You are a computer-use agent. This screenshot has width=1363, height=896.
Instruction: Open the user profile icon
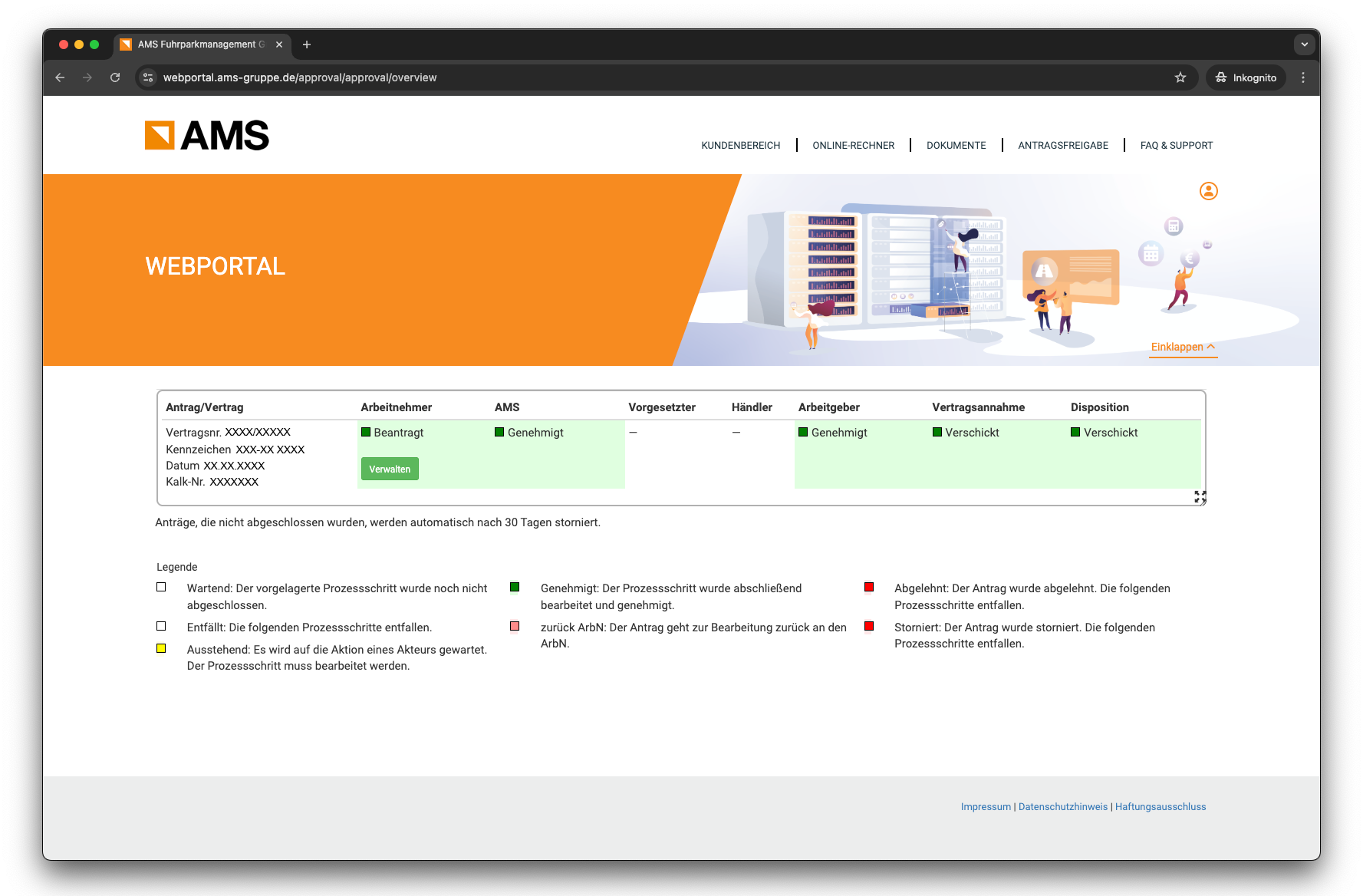pyautogui.click(x=1208, y=191)
